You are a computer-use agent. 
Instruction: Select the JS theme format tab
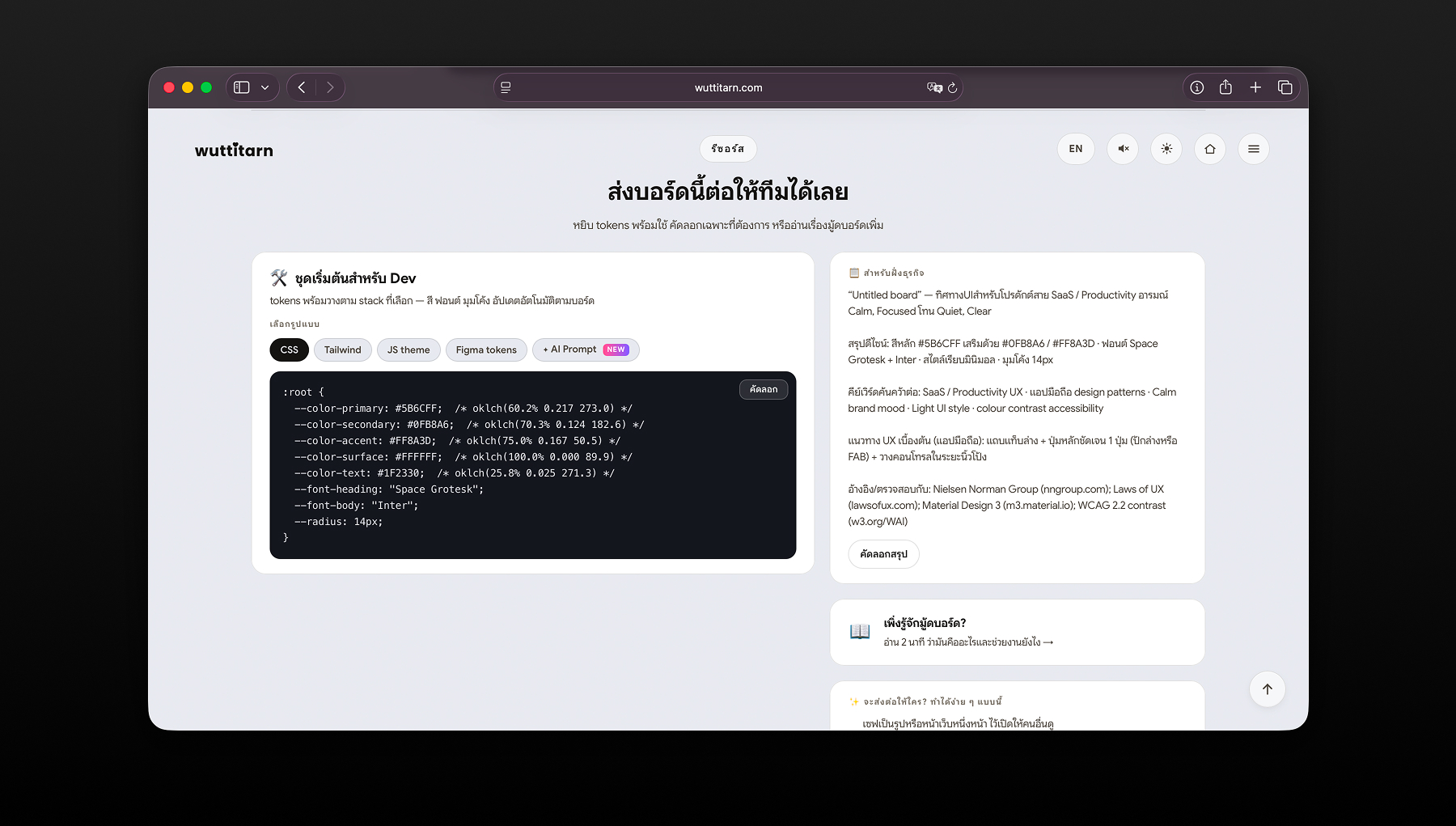coord(408,349)
